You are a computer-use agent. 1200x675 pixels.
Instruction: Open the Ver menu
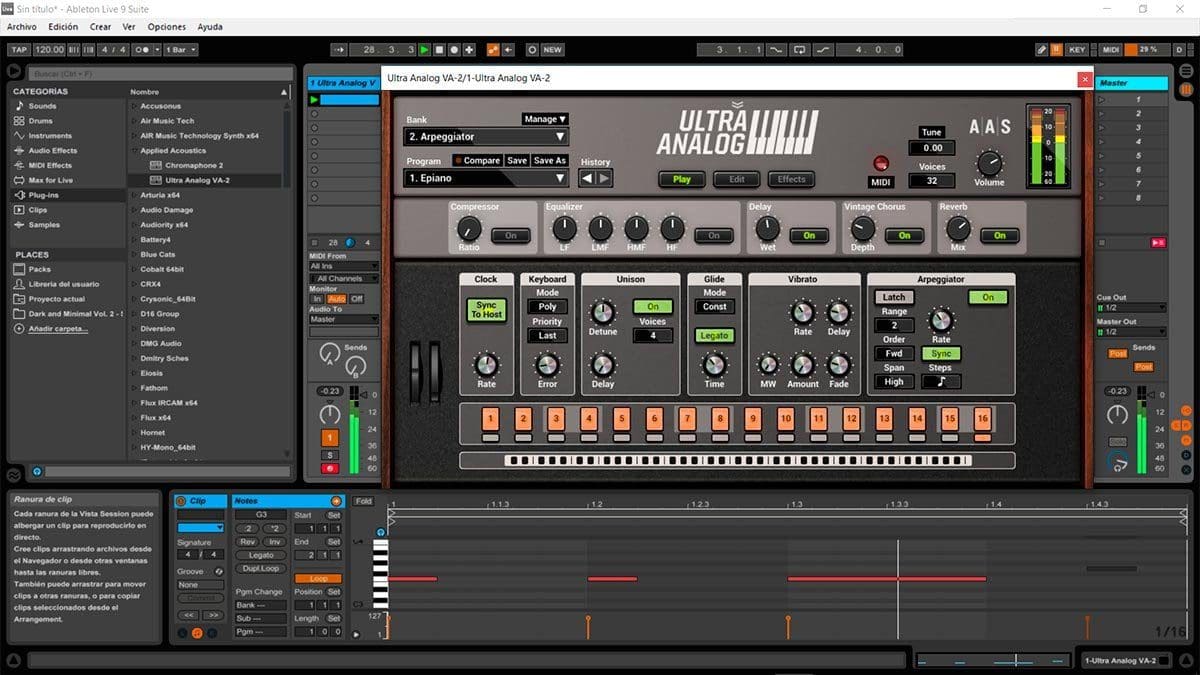coord(129,27)
